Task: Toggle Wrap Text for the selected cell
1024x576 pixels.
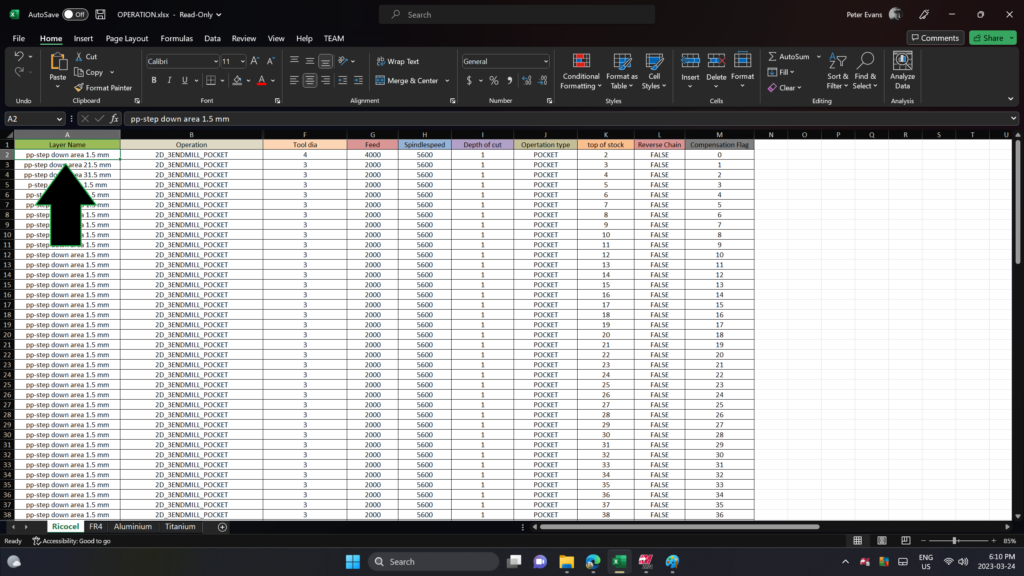Action: point(397,61)
